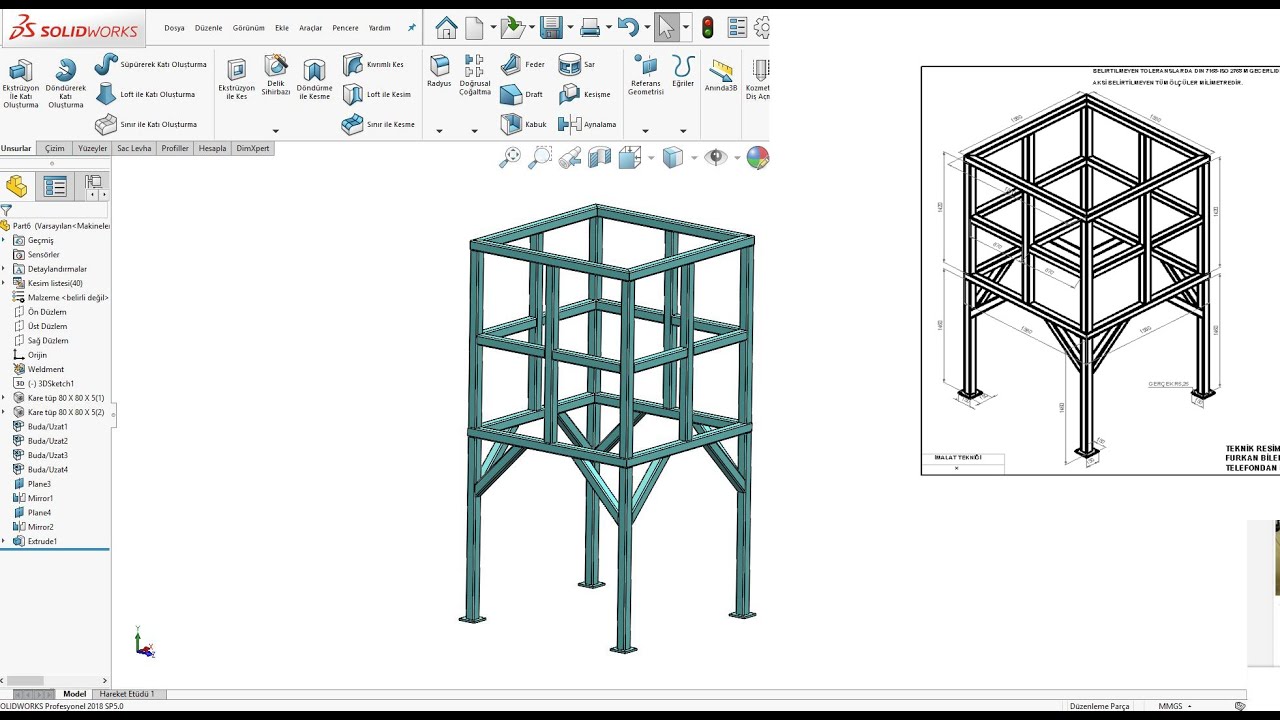Image resolution: width=1280 pixels, height=720 pixels.
Task: Expand the Geçmiş tree node
Action: point(4,240)
